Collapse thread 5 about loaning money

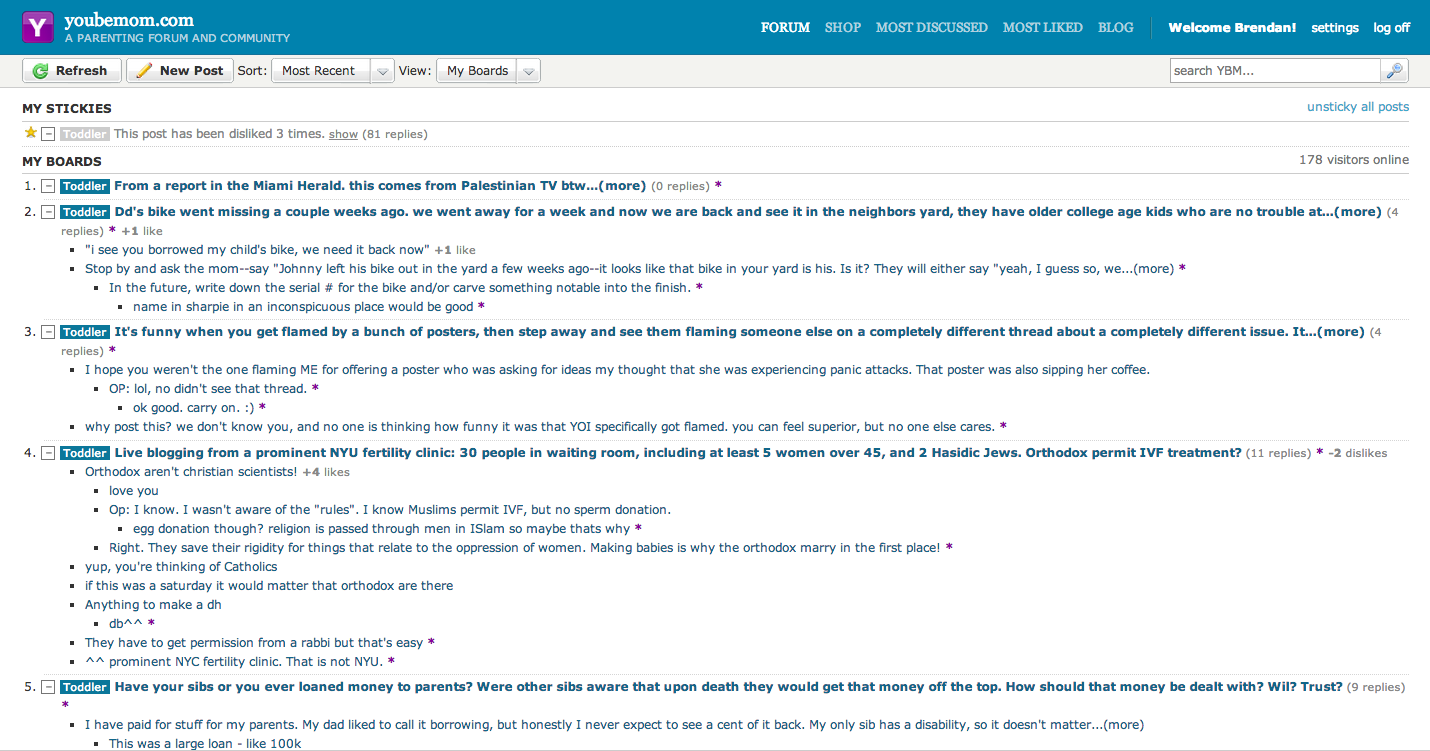coord(48,687)
